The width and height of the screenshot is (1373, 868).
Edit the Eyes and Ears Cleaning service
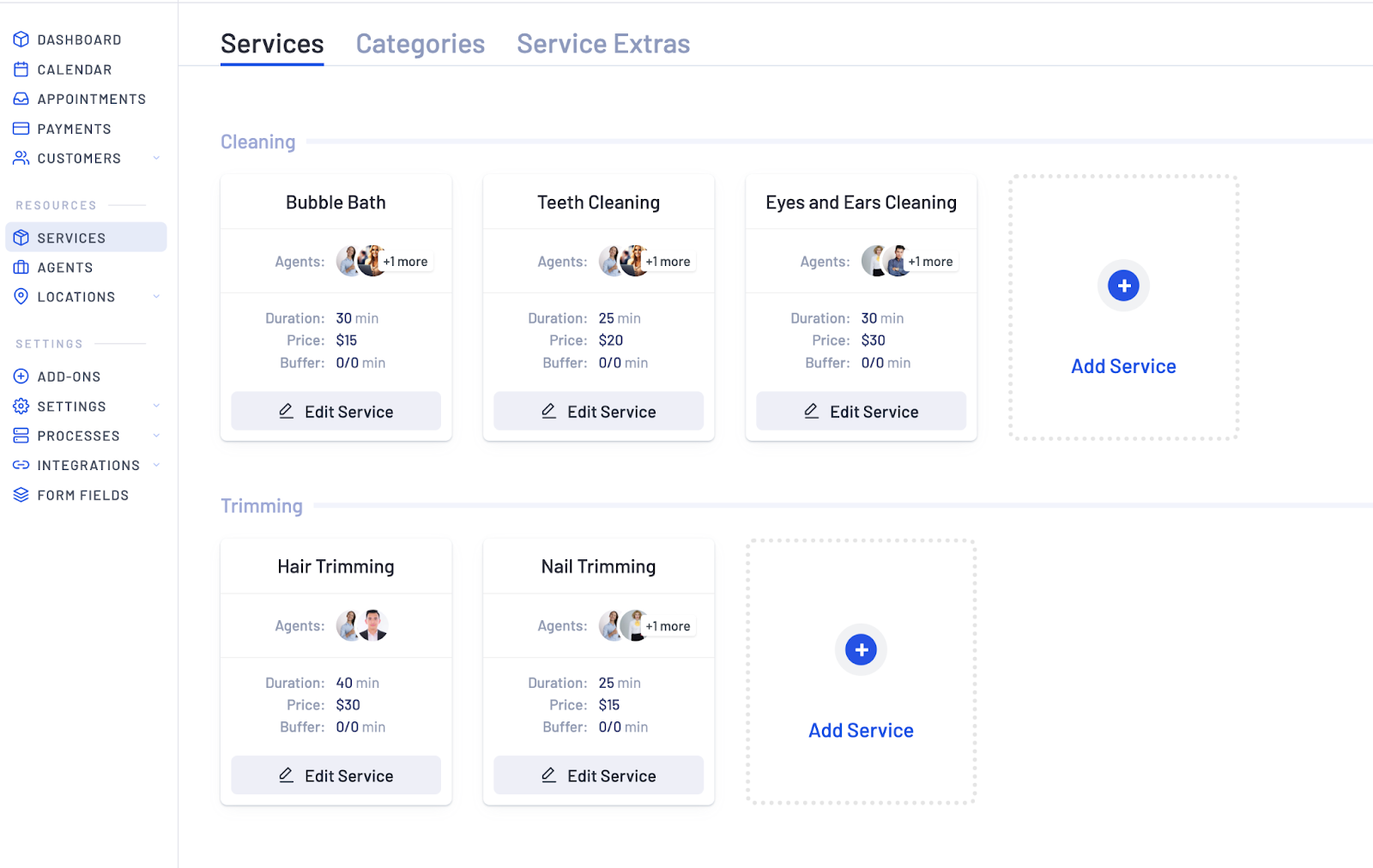(861, 412)
